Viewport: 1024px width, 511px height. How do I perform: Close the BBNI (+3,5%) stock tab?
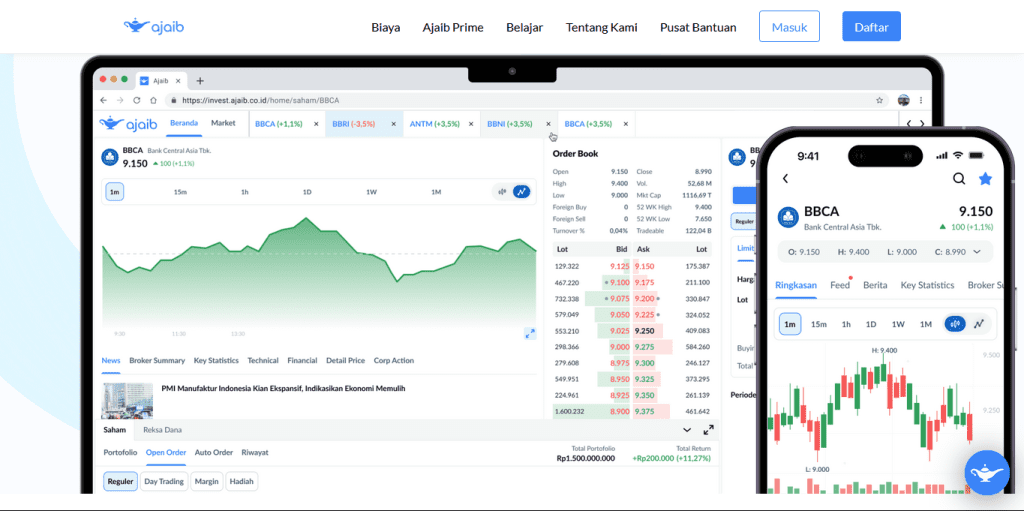[548, 124]
